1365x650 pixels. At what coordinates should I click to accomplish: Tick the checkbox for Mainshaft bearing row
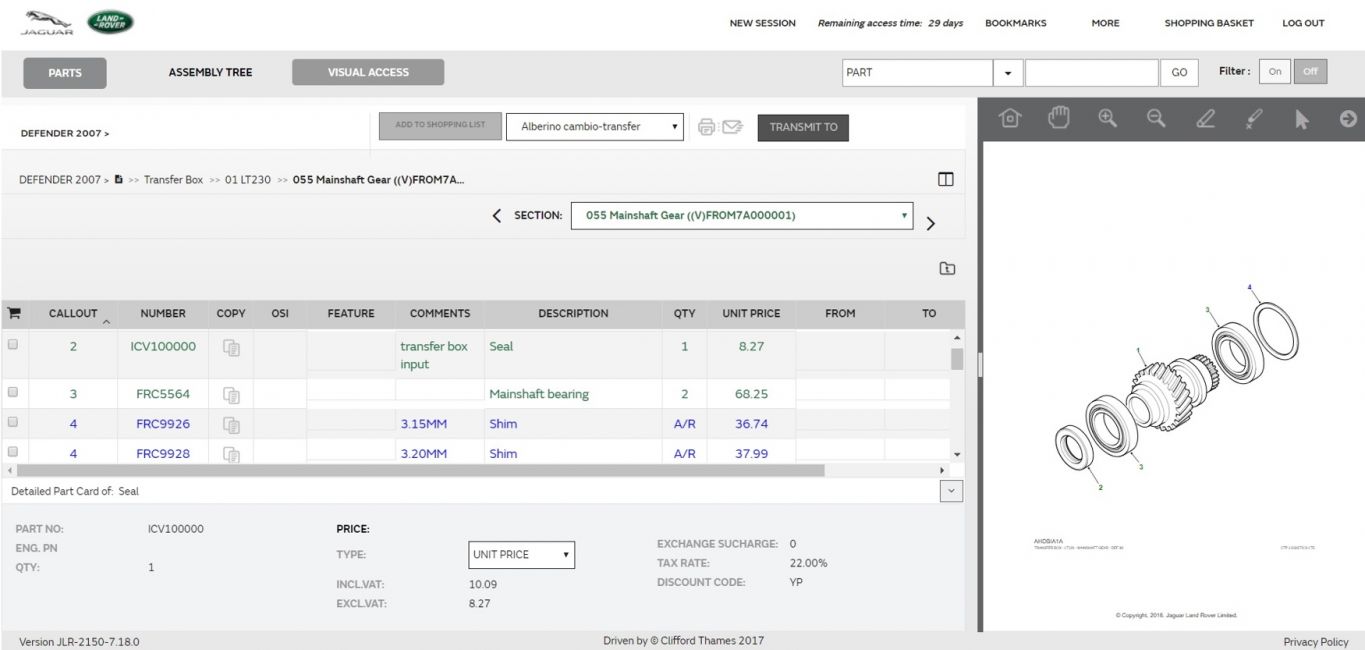13,392
